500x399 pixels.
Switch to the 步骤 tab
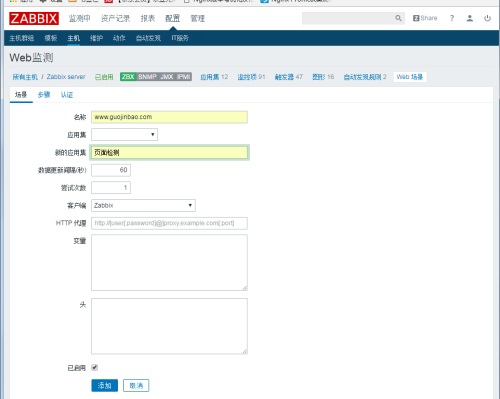pos(44,95)
